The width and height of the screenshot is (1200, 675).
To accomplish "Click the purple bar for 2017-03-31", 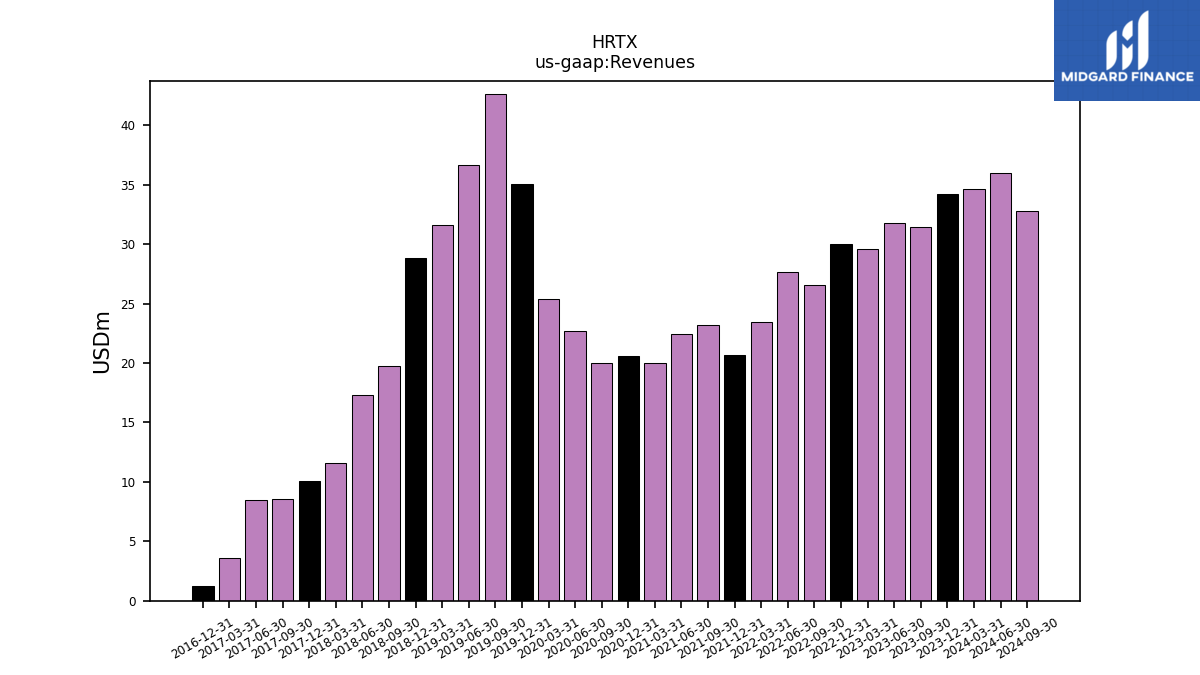I will click(x=229, y=580).
